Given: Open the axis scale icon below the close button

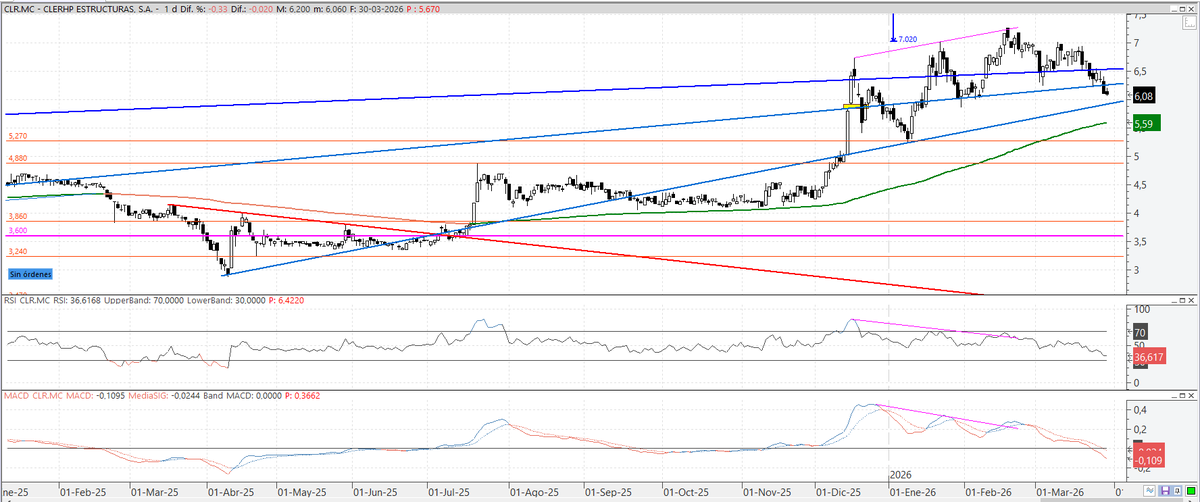Looking at the screenshot, I should (x=1189, y=22).
